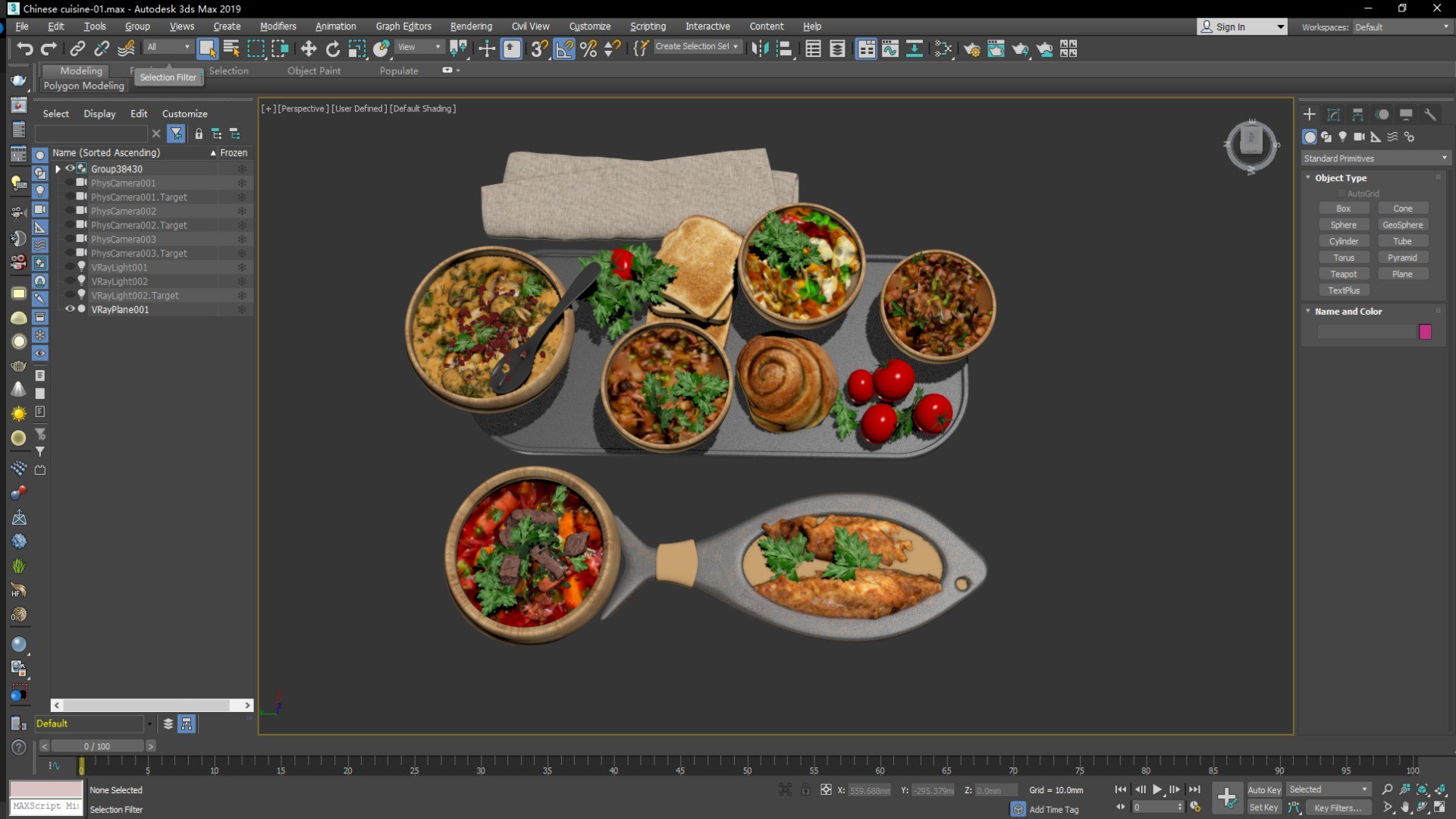Toggle visibility eye of Group38430
Viewport: 1456px width, 819px height.
pyautogui.click(x=70, y=168)
